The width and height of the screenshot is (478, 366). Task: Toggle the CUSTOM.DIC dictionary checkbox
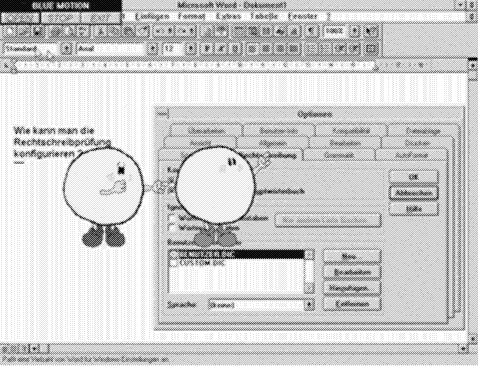coord(173,263)
